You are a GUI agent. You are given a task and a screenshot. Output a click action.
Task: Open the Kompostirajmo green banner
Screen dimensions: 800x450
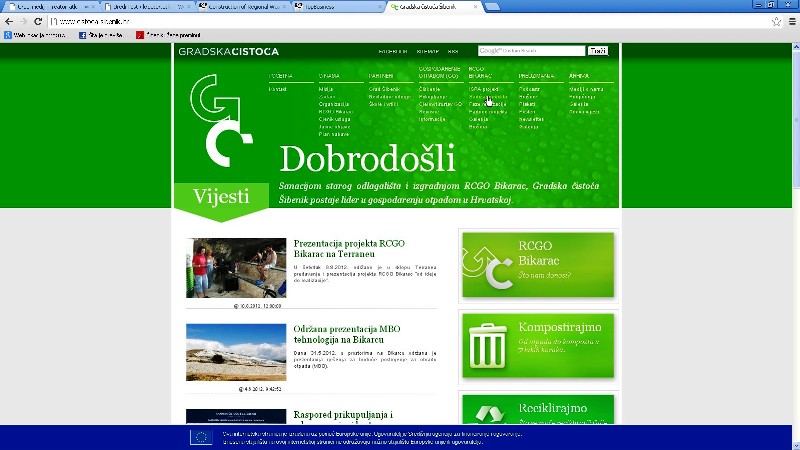point(538,345)
